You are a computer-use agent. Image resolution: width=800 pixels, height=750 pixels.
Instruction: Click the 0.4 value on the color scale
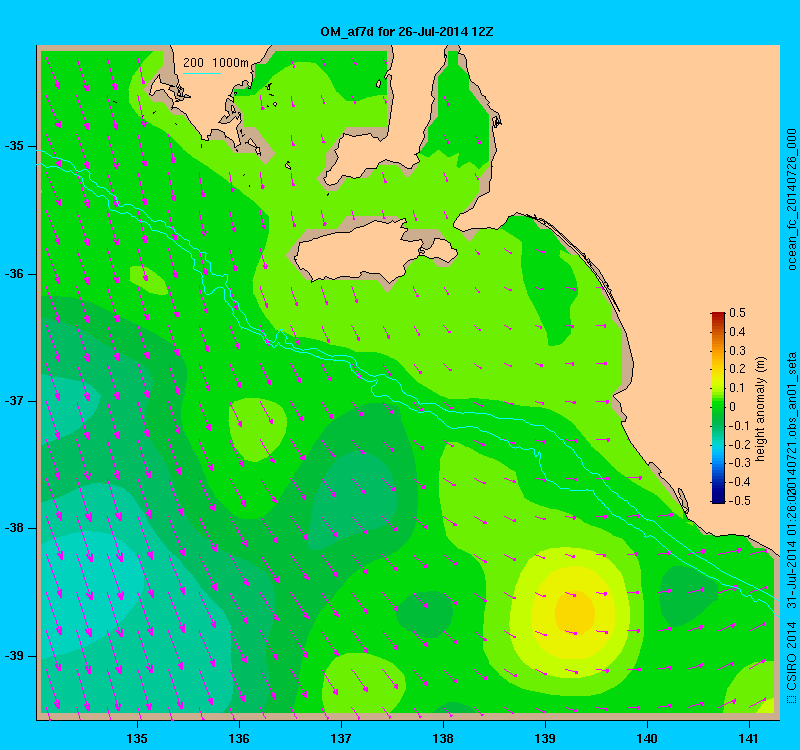(738, 332)
